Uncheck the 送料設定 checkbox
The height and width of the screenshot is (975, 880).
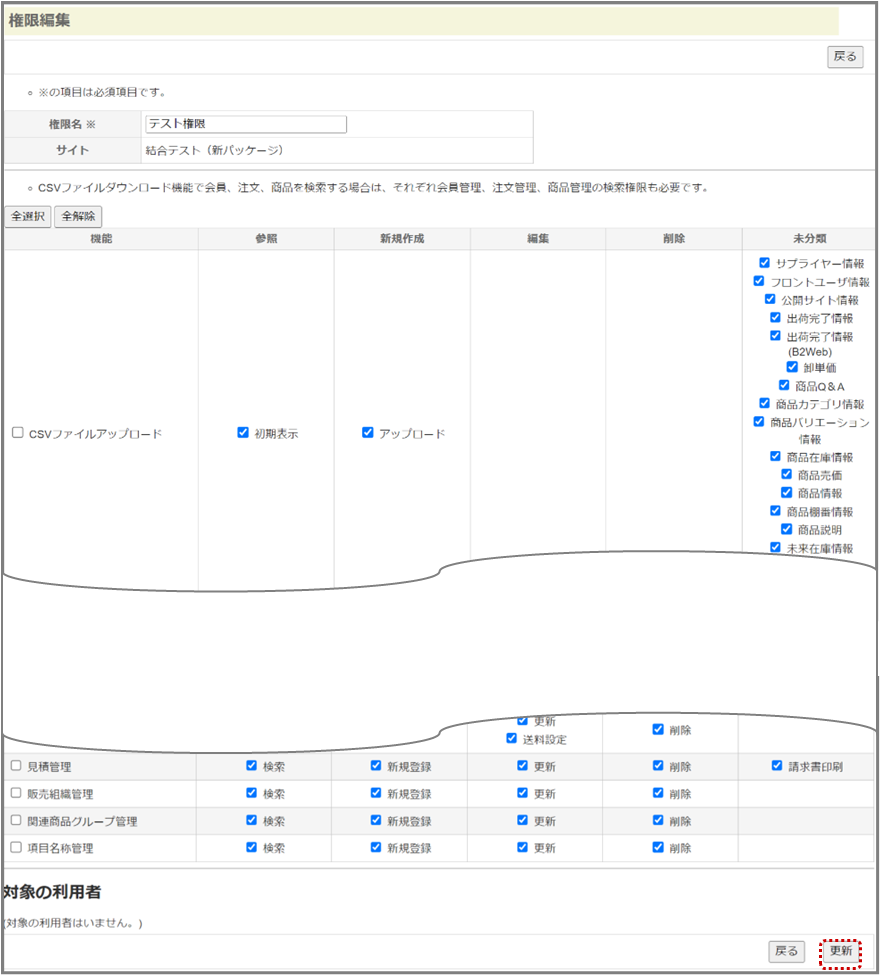(x=512, y=739)
